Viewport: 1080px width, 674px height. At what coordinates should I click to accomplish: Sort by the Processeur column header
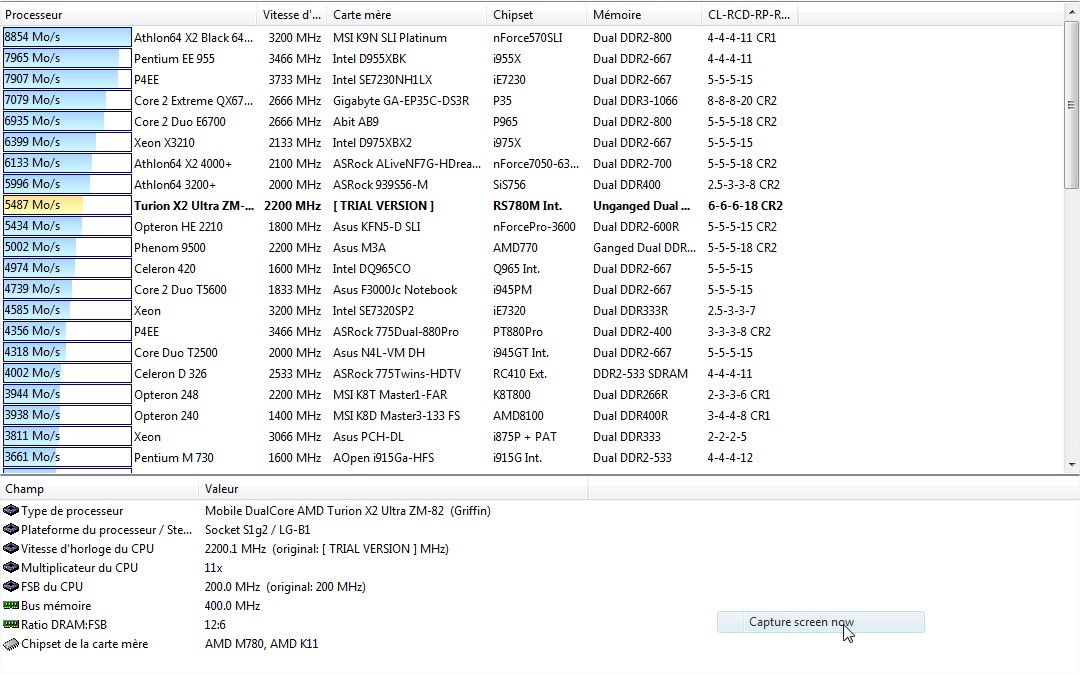click(129, 14)
